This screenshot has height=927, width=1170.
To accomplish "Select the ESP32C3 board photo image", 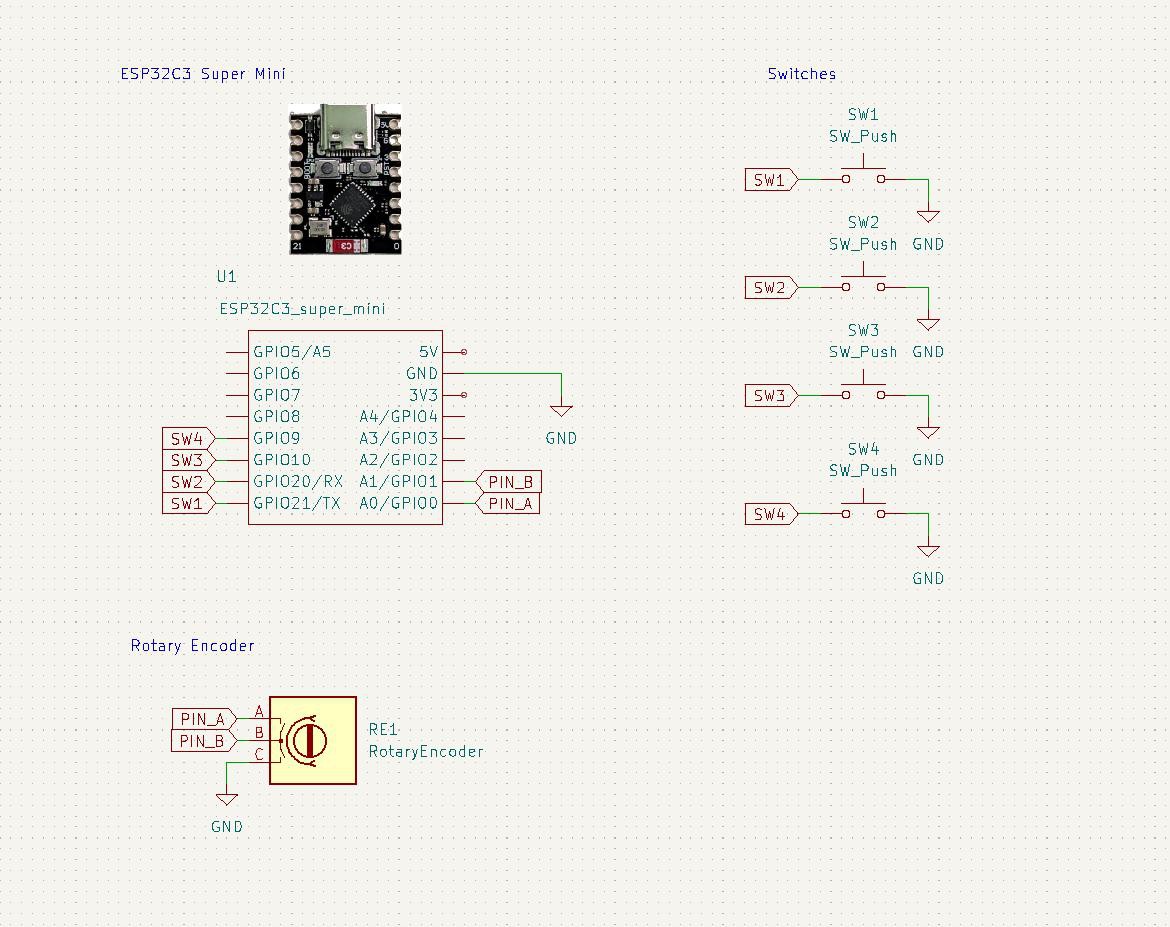I will click(x=345, y=179).
